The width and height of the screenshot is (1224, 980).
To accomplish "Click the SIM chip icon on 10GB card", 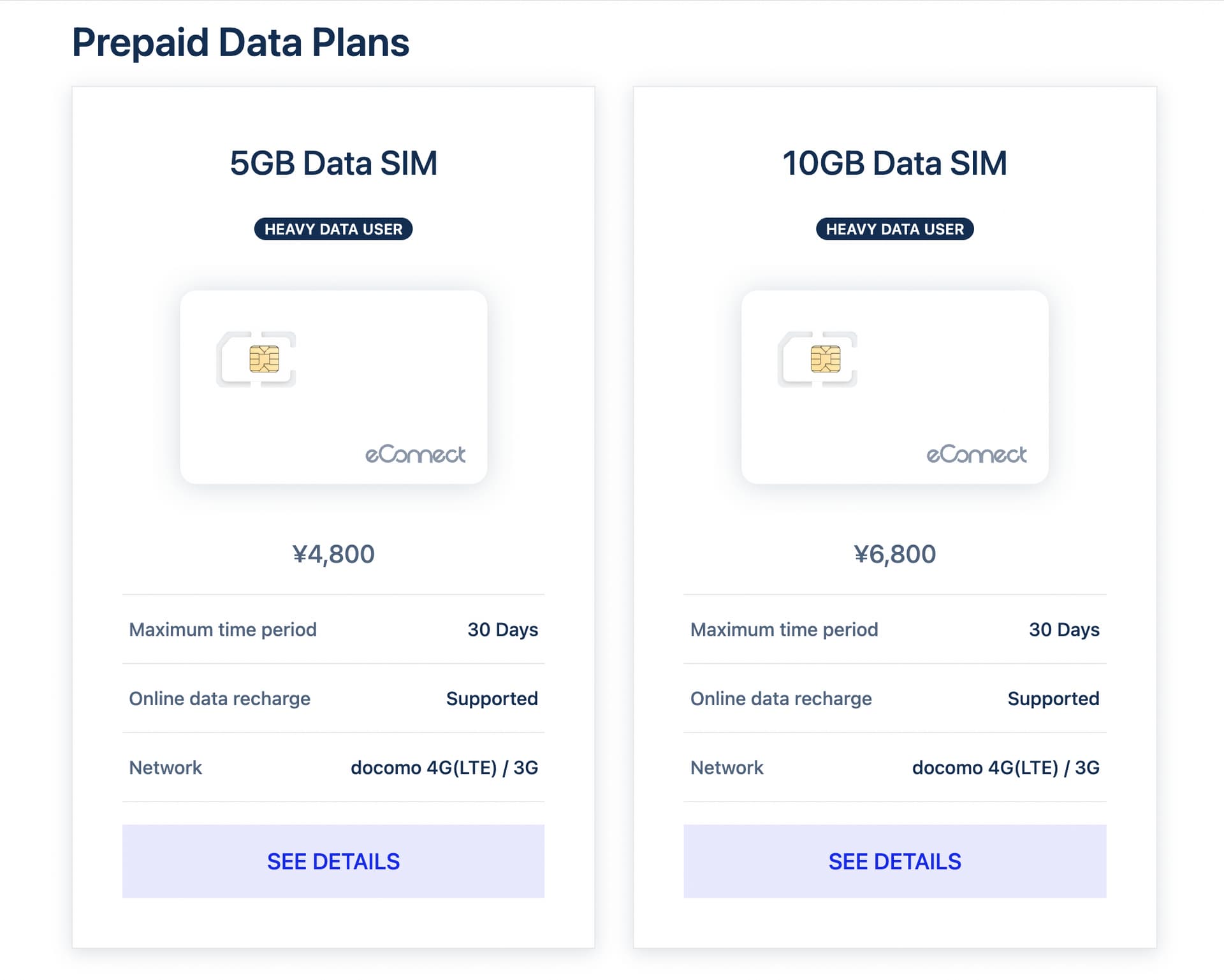I will (x=826, y=359).
